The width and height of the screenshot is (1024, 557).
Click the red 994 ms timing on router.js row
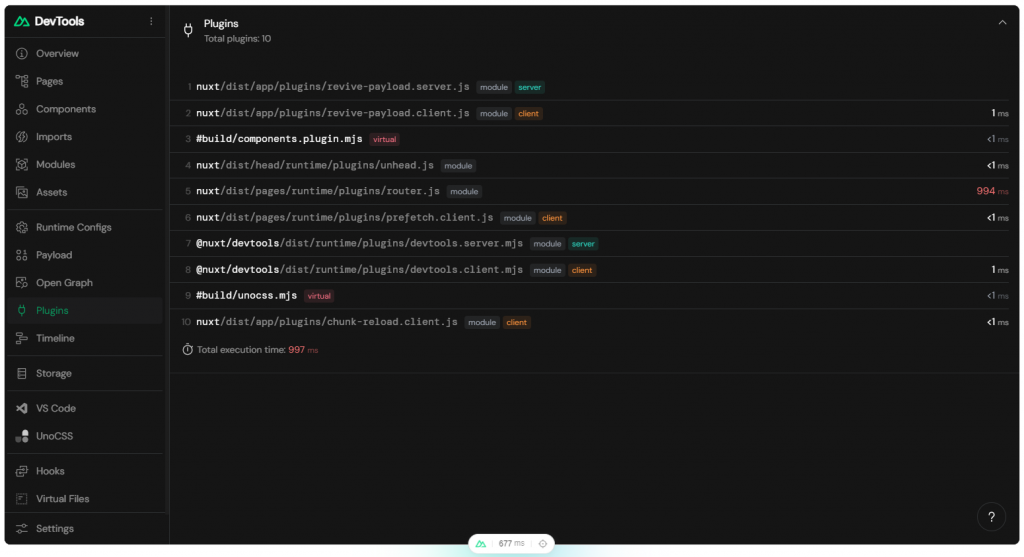point(992,191)
